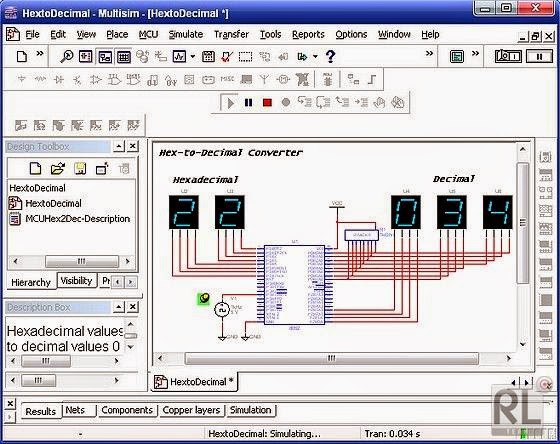The image size is (560, 444).
Task: Open the Simulate menu
Action: tap(186, 34)
